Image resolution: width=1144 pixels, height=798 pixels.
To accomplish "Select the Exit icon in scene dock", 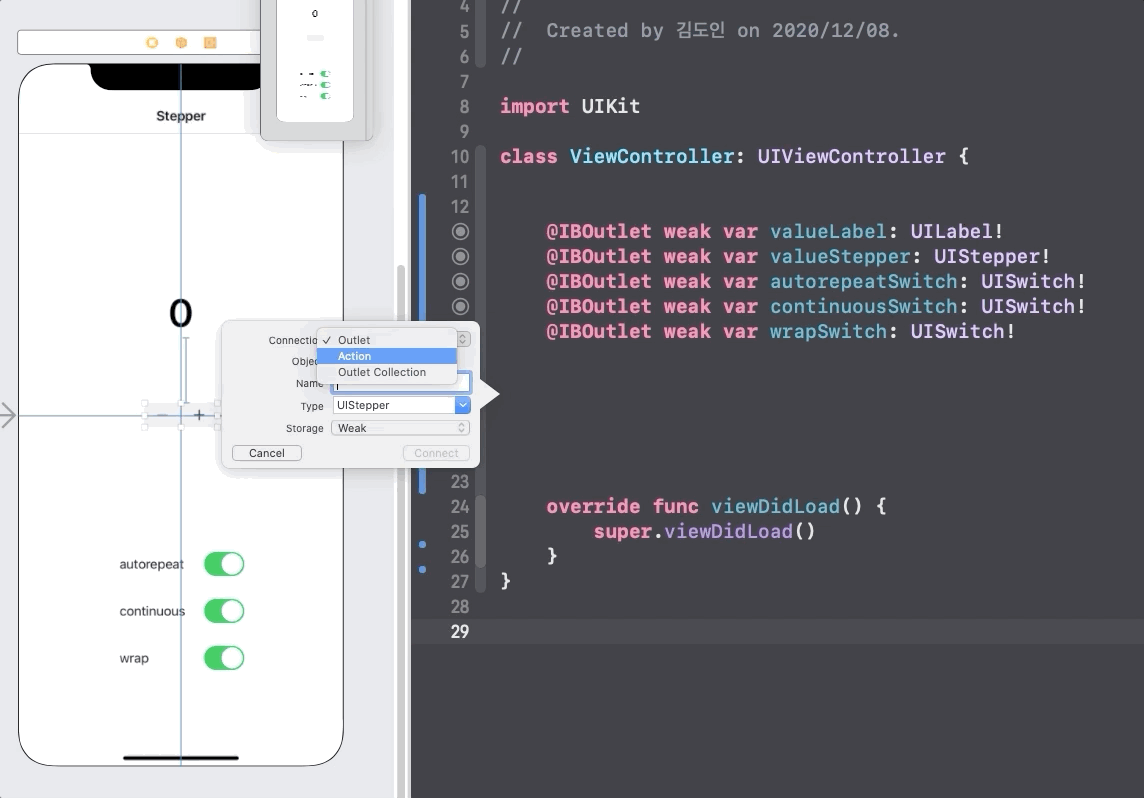I will click(210, 43).
